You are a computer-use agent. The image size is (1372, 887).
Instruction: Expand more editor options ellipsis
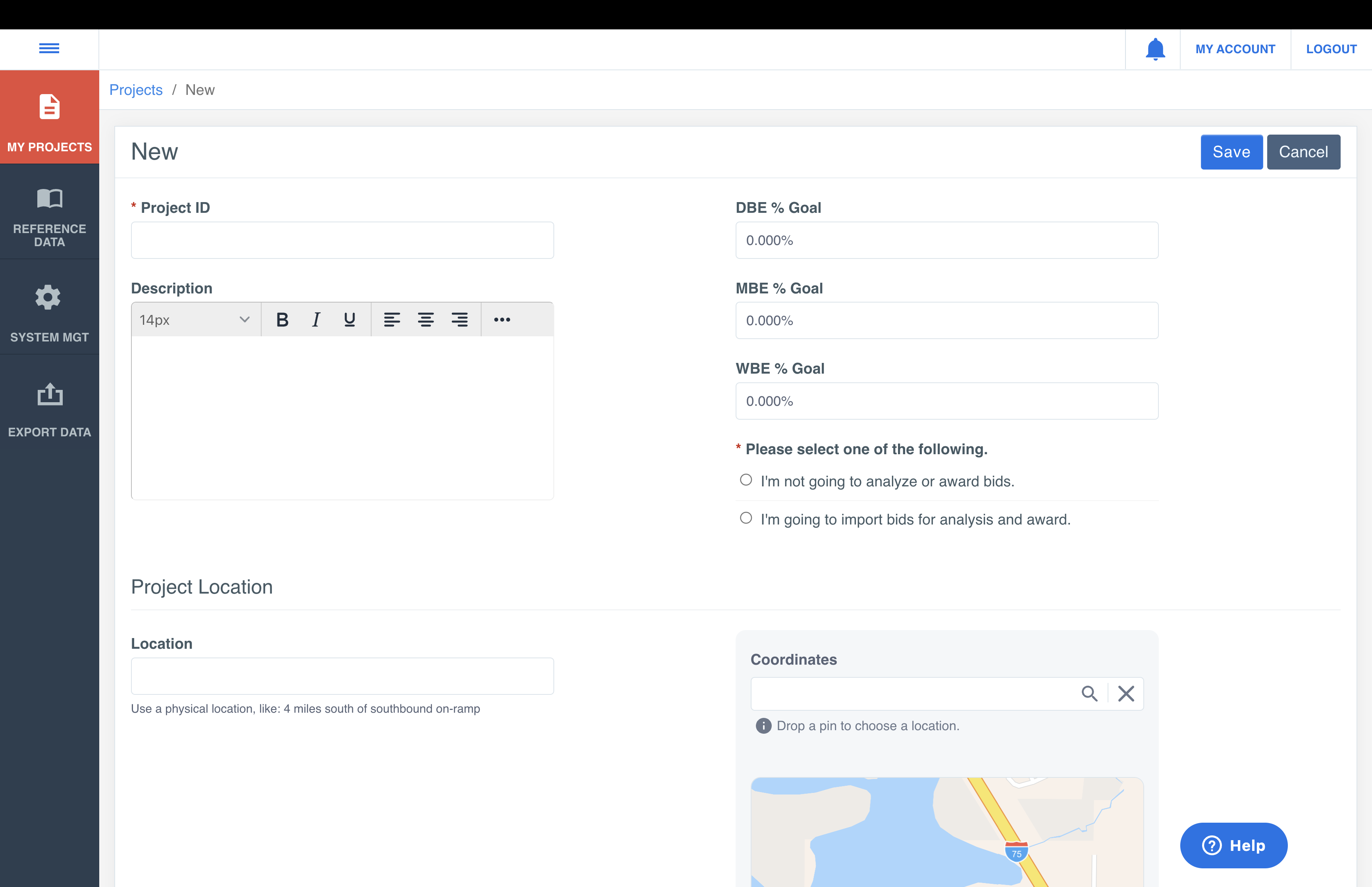tap(501, 320)
